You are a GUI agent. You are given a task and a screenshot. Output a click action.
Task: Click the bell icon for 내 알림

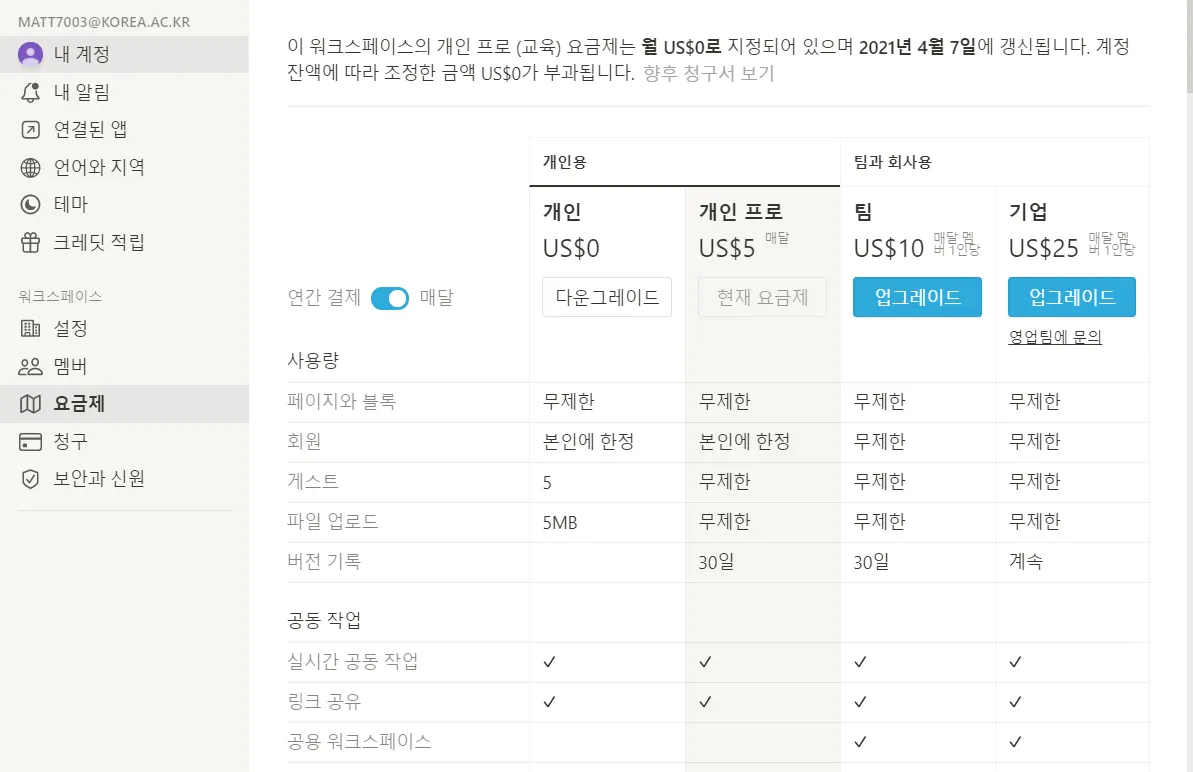click(x=31, y=92)
